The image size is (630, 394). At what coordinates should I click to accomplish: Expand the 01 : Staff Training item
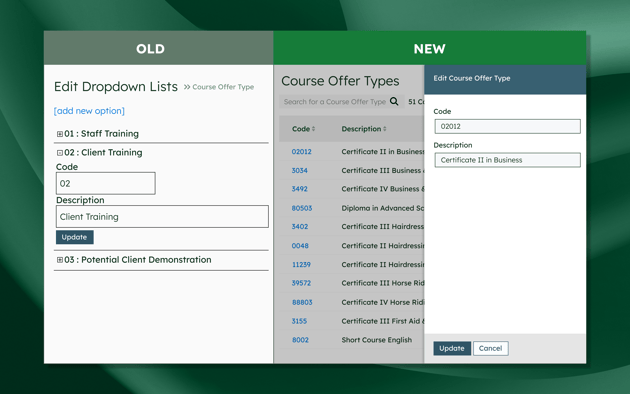click(59, 134)
